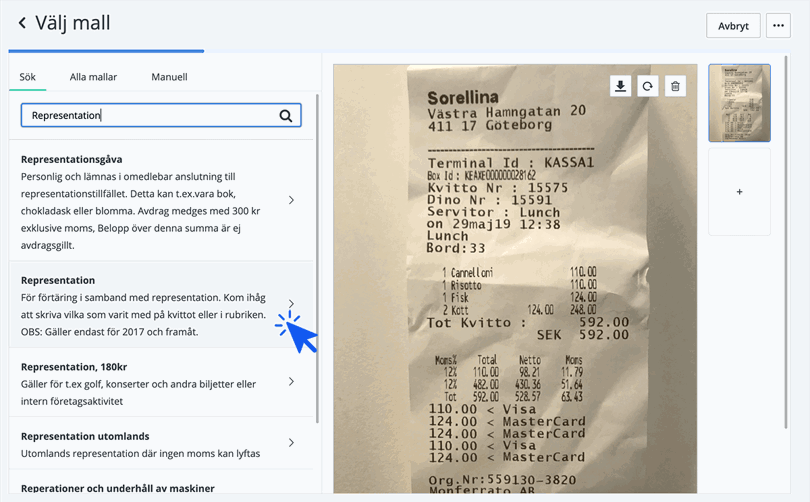
Task: Select Representation utomlands title
Action: (85, 436)
